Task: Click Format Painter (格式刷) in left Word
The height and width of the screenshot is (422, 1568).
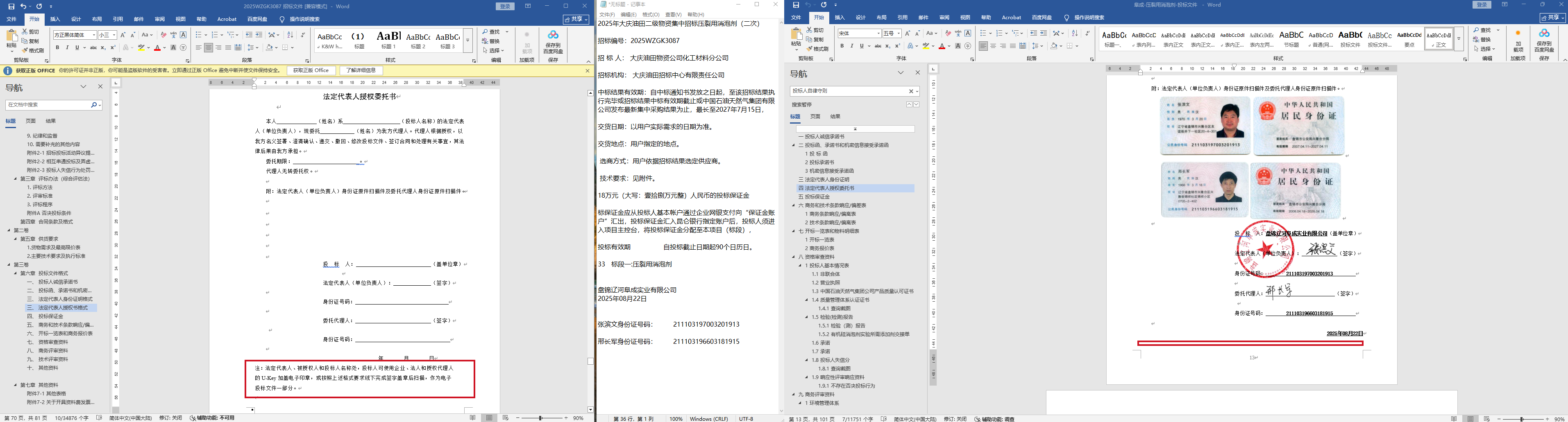Action: coord(33,50)
